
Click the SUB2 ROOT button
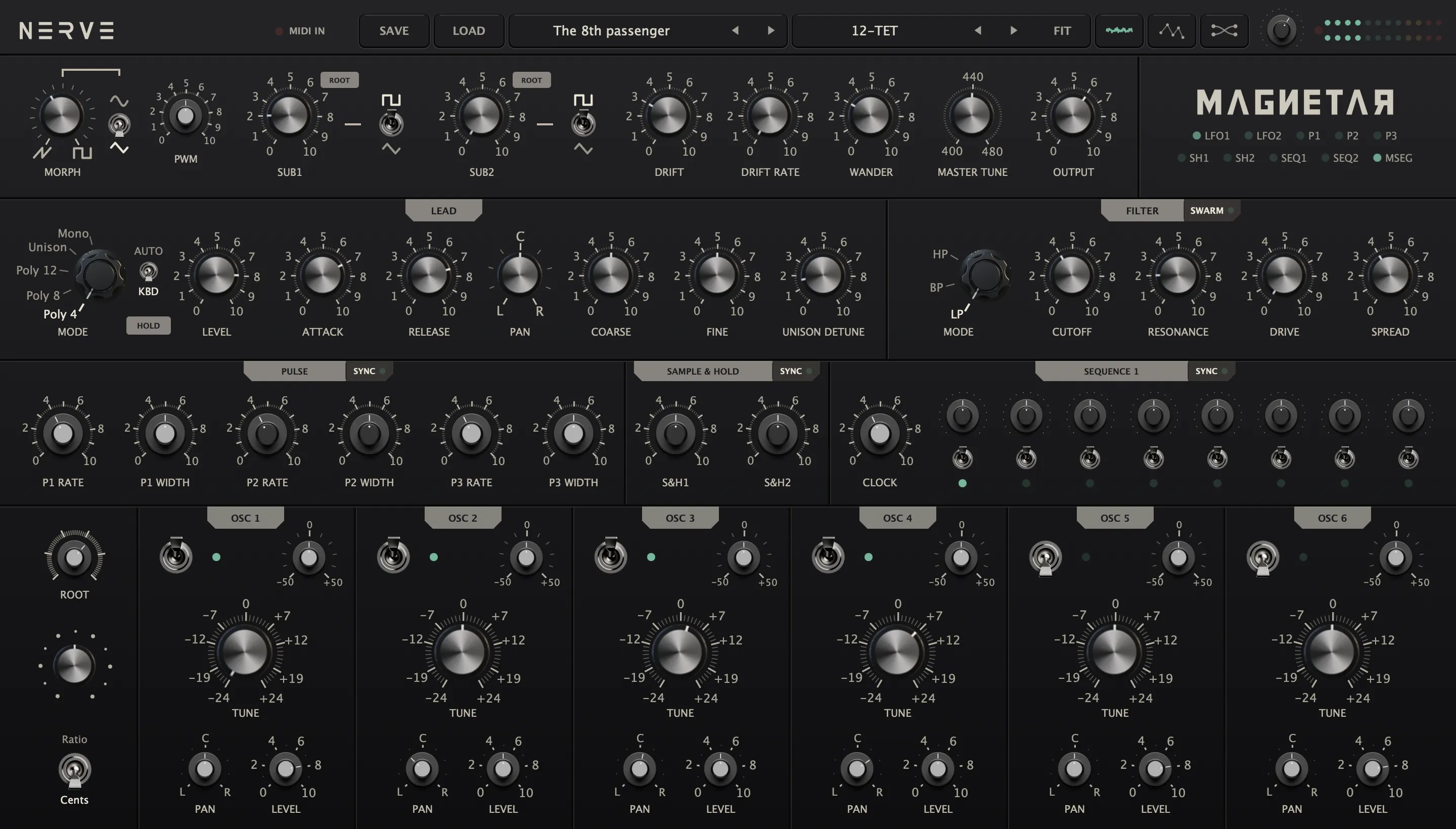tap(531, 80)
